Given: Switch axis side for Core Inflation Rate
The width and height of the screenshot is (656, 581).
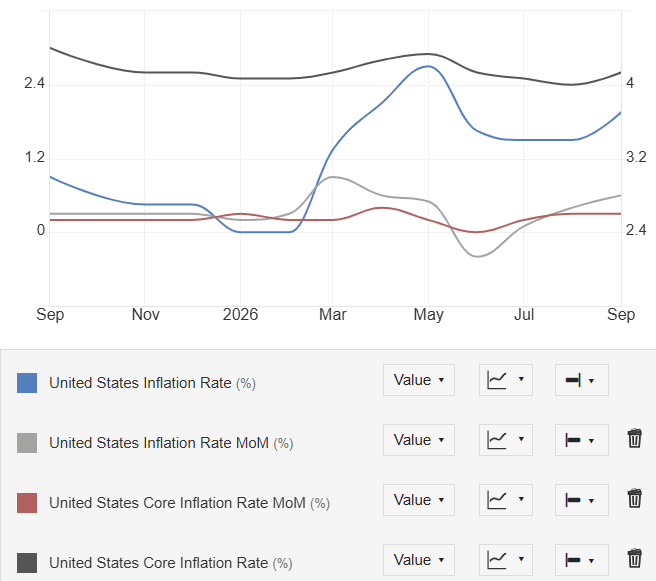Looking at the screenshot, I should coord(582,560).
